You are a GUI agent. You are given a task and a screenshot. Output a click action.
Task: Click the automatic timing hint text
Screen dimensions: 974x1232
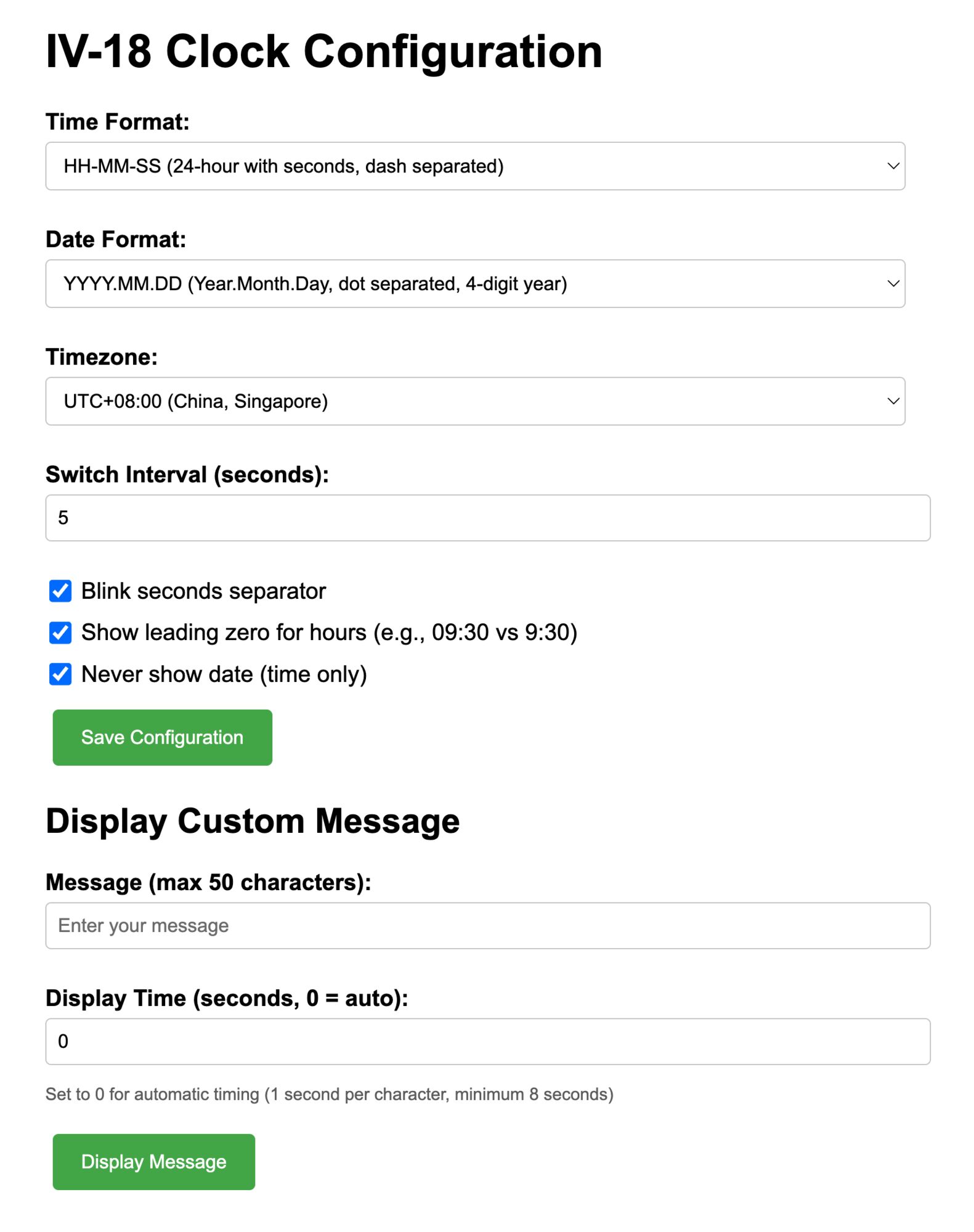tap(329, 1095)
